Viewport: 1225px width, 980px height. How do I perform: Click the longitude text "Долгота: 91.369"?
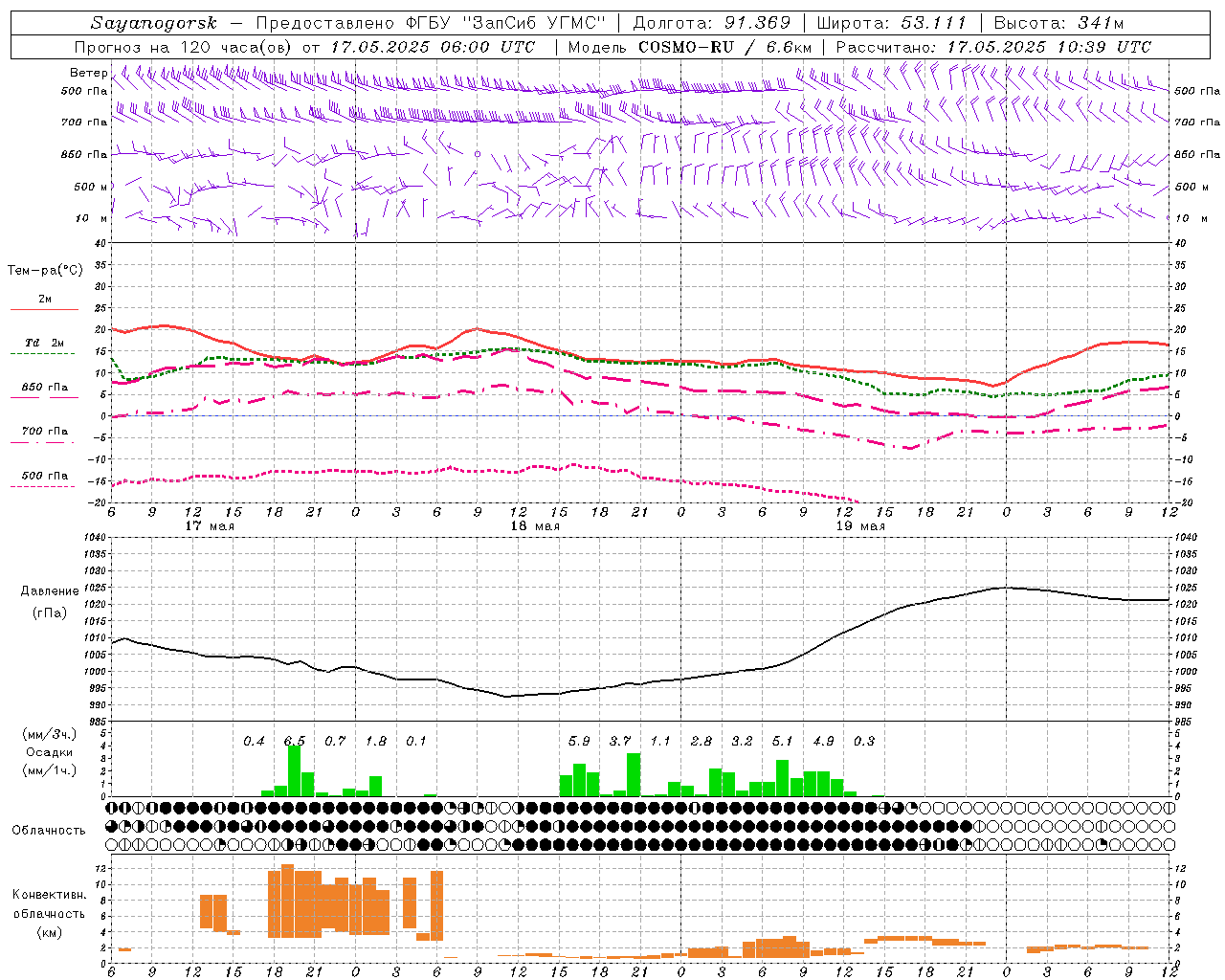coord(712,23)
